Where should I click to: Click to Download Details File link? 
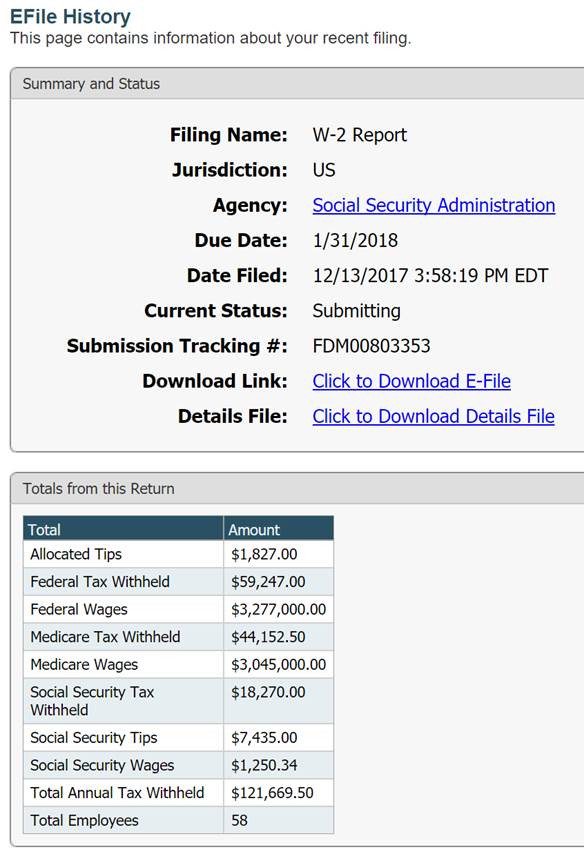[x=434, y=416]
